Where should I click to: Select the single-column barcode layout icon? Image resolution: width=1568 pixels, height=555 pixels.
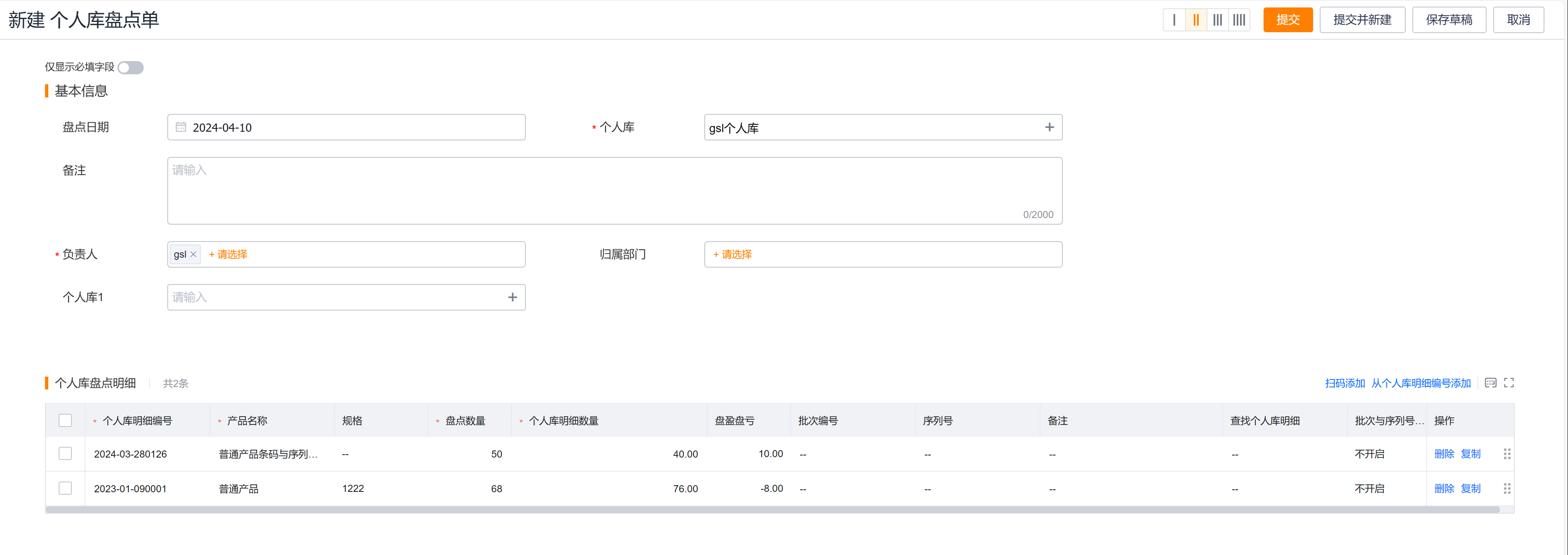[1174, 19]
